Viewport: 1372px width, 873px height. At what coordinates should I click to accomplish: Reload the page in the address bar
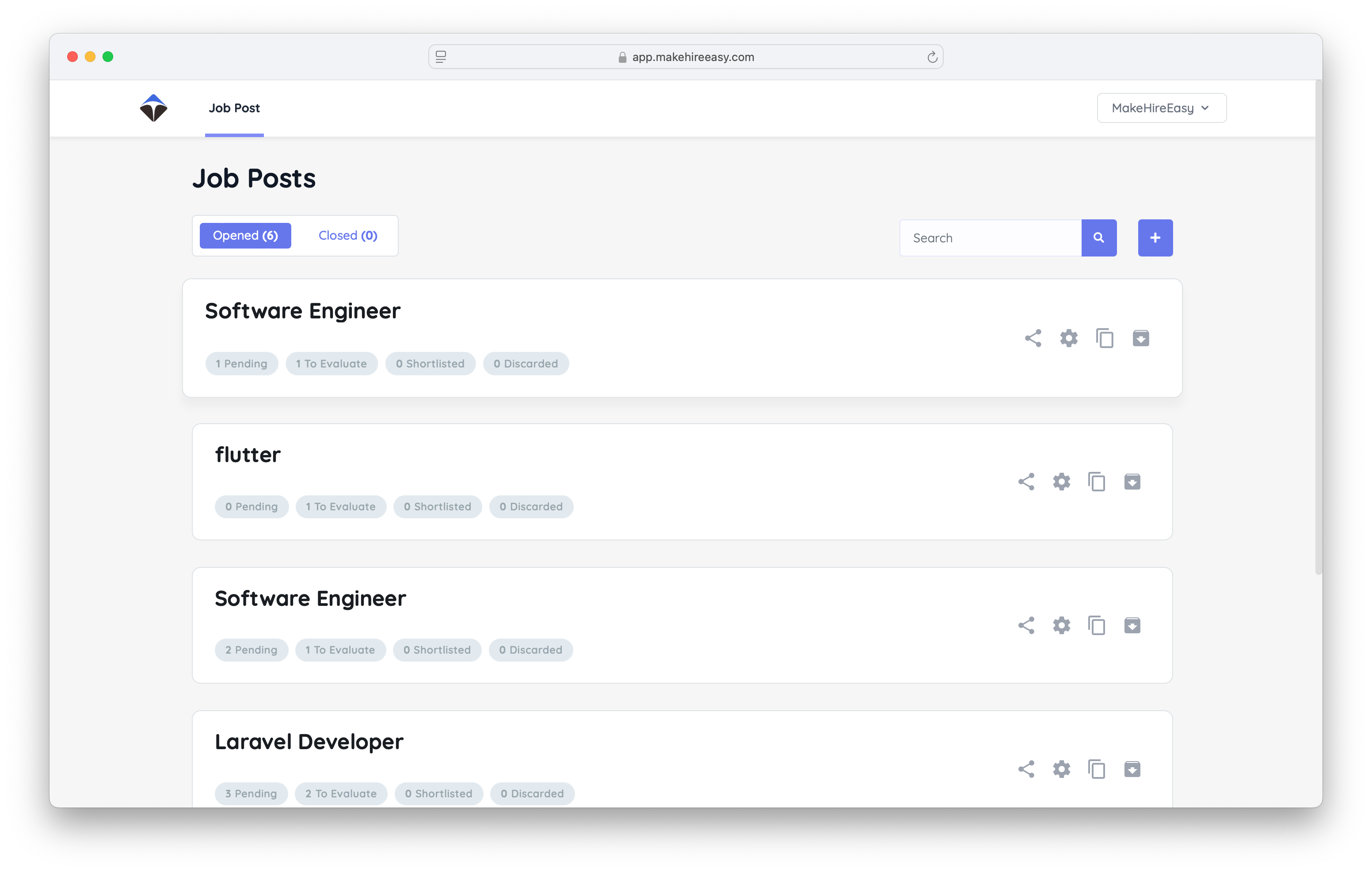point(932,57)
